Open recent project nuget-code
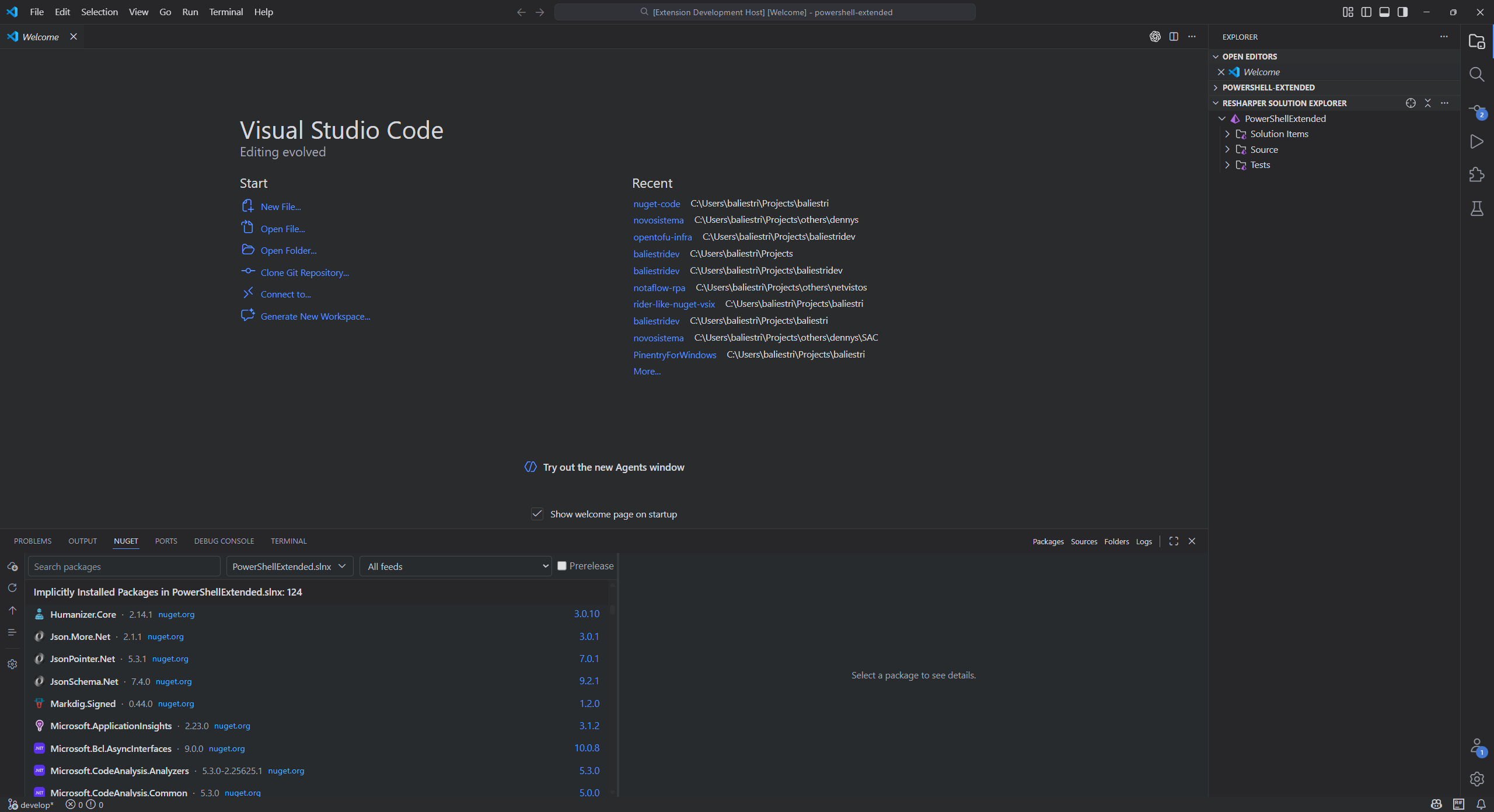This screenshot has height=812, width=1494. pyautogui.click(x=657, y=204)
